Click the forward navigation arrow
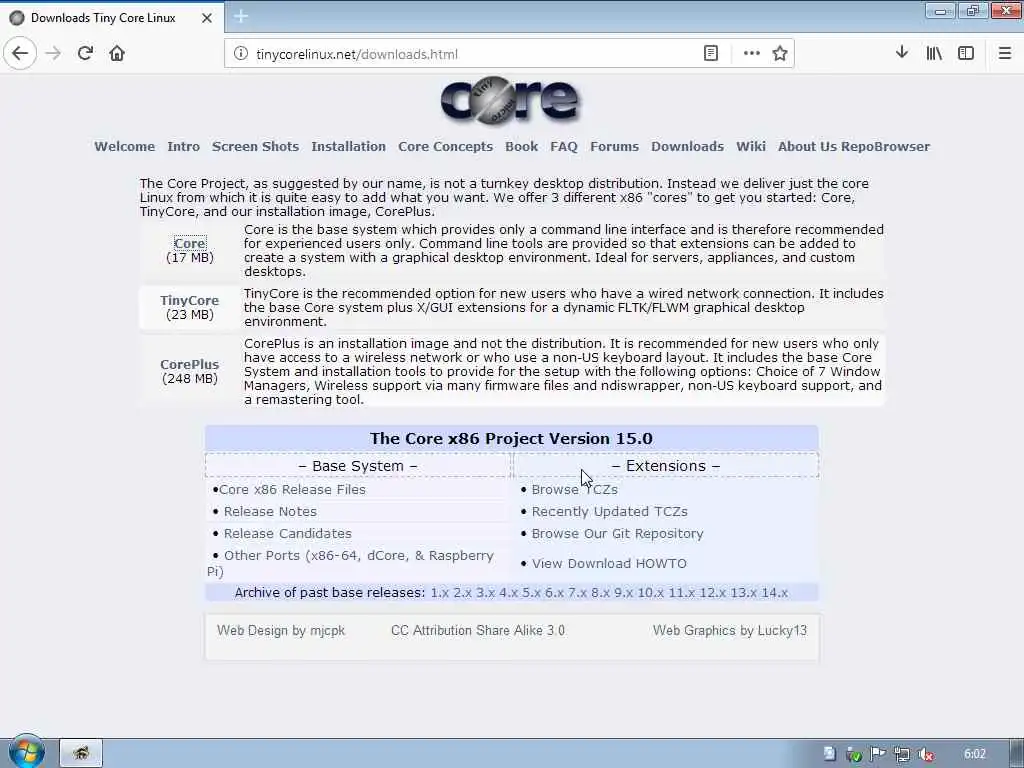1024x768 pixels. point(54,54)
